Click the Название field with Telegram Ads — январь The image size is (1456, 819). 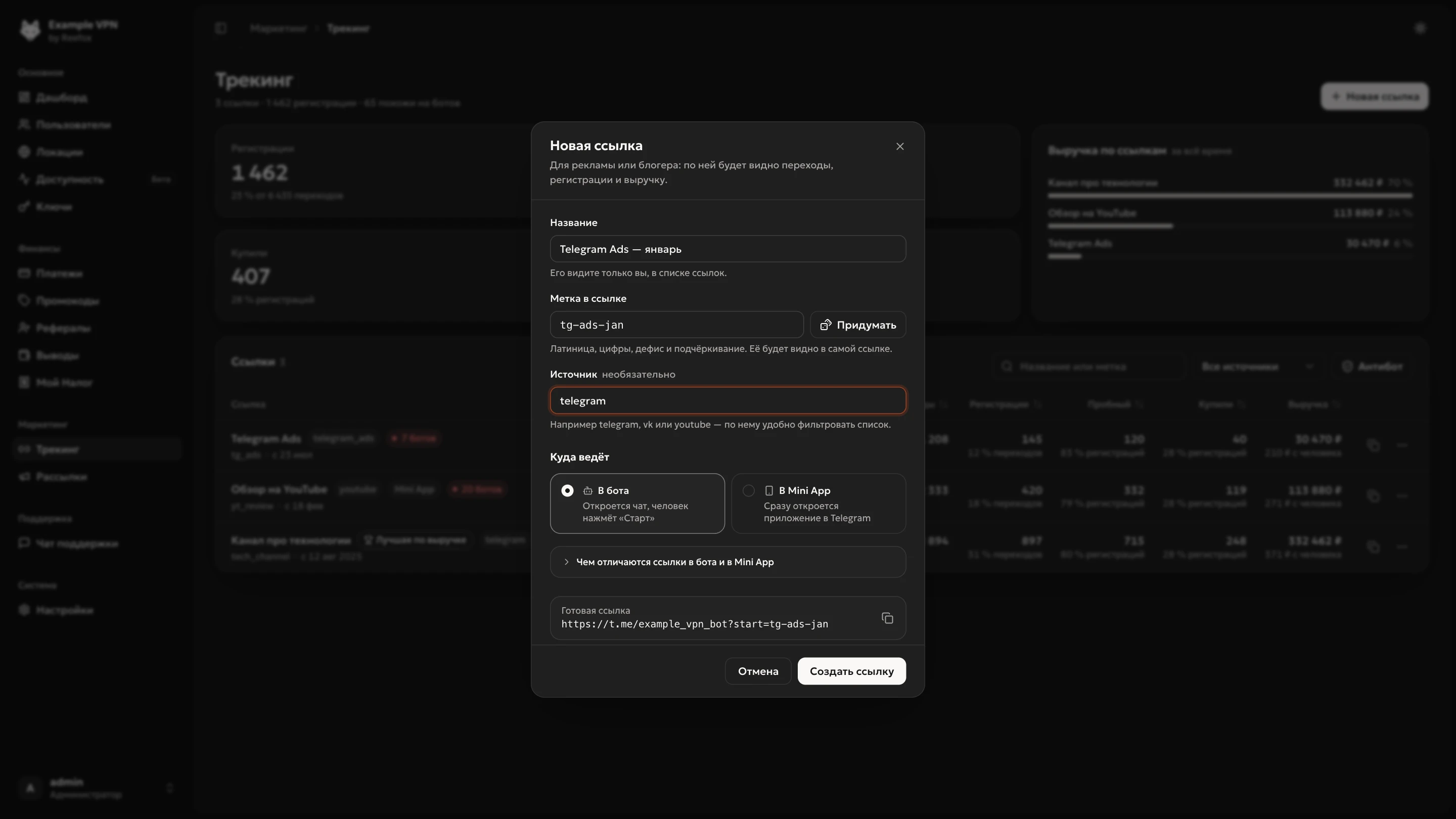point(728,249)
